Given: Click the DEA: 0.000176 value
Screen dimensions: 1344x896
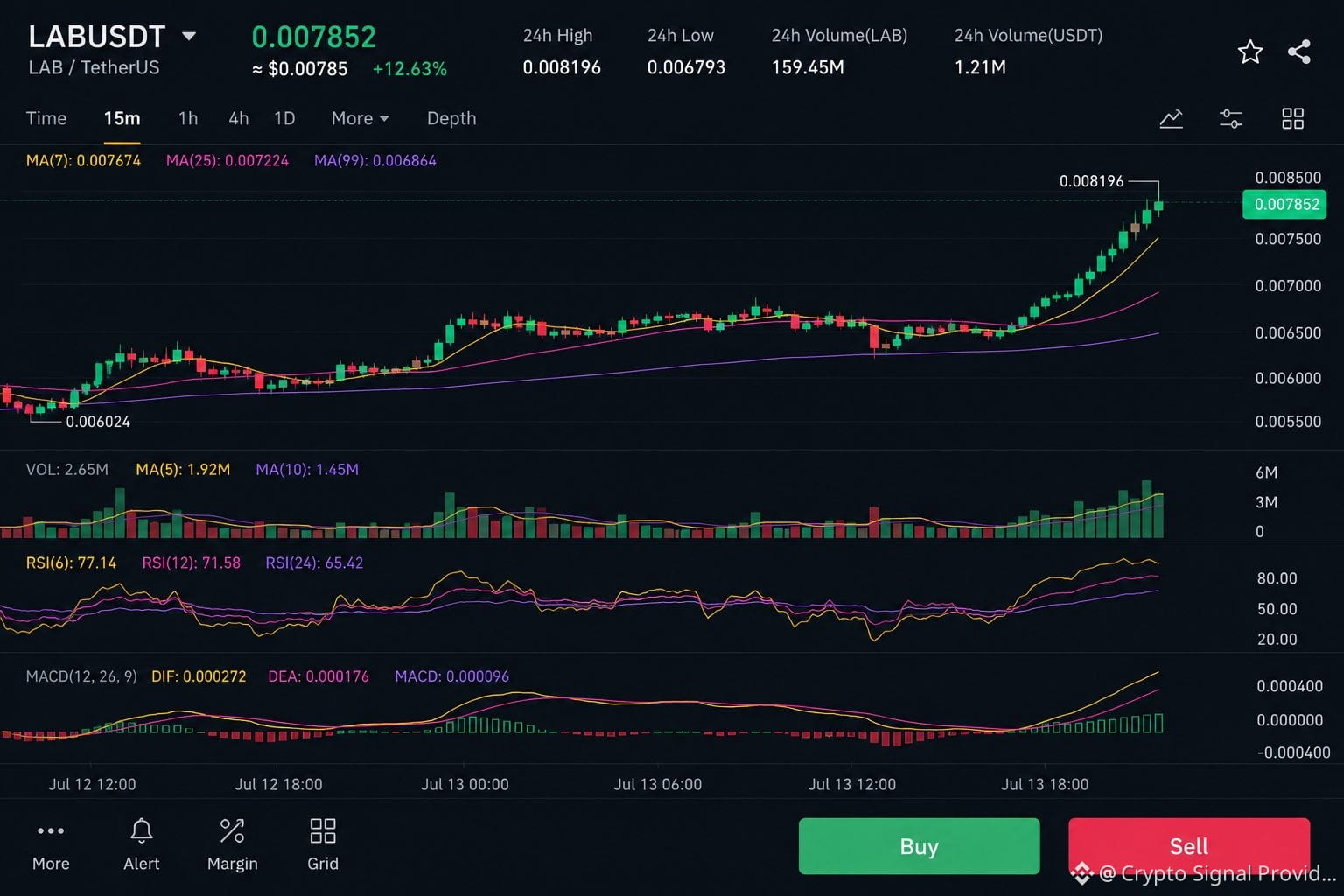Looking at the screenshot, I should click(x=318, y=676).
